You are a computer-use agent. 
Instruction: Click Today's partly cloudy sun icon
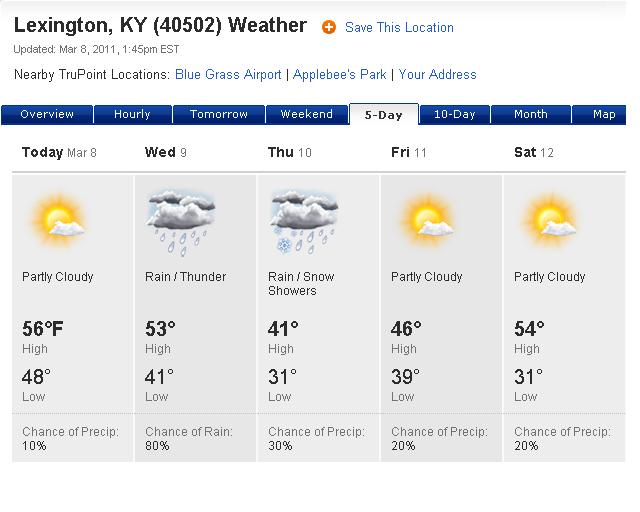point(58,219)
